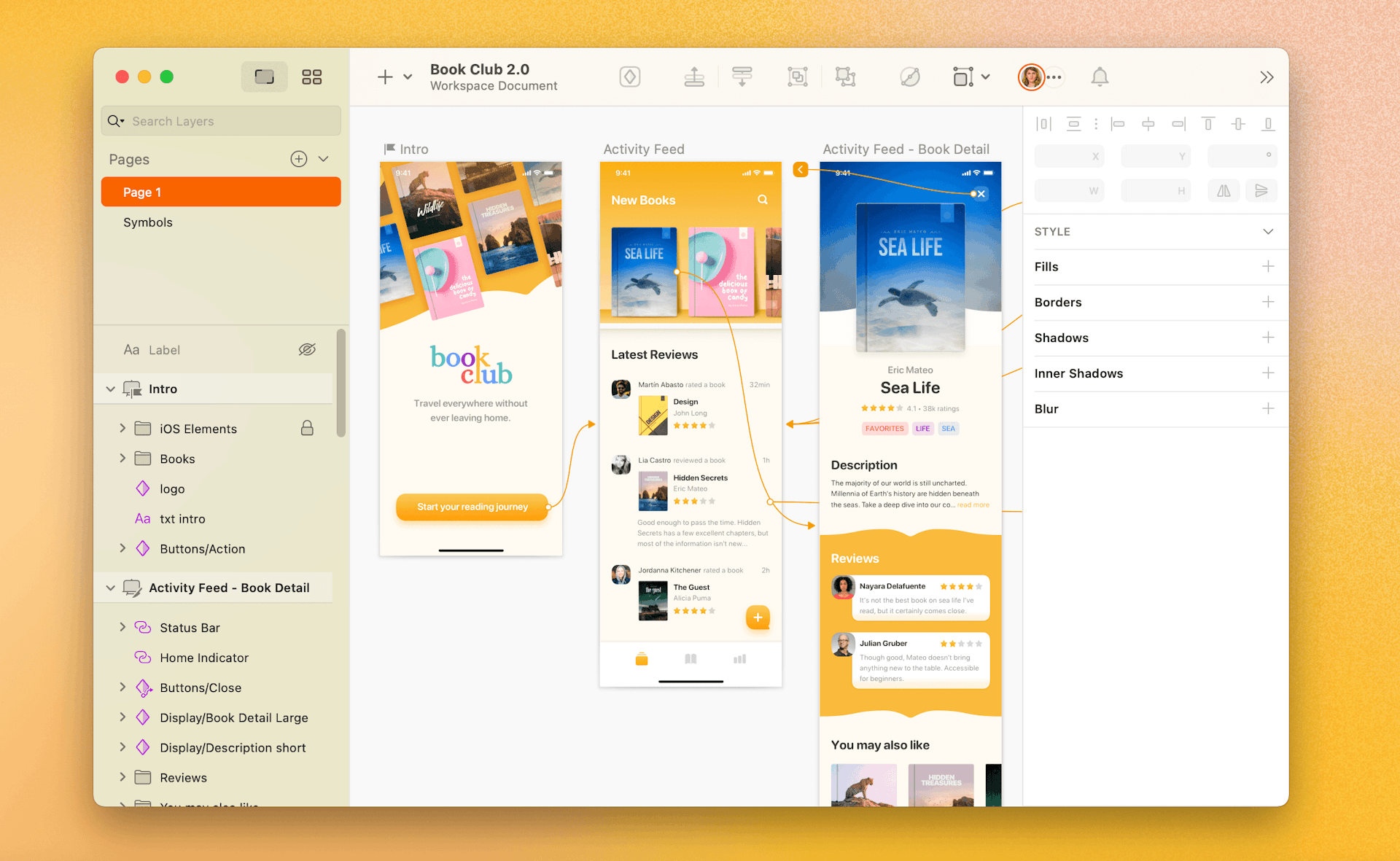This screenshot has width=1400, height=861.
Task: Click the Start your reading journey button
Action: pyautogui.click(x=471, y=506)
